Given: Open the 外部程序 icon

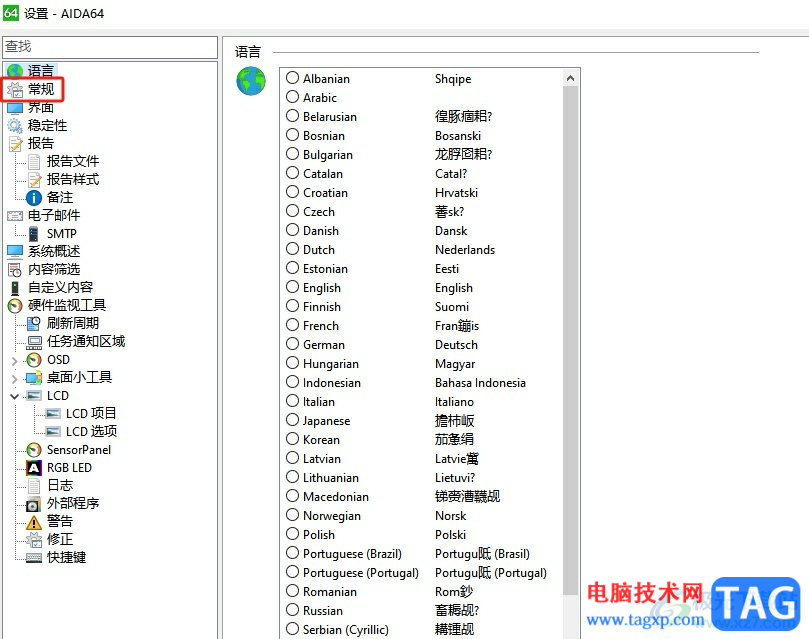Looking at the screenshot, I should pyautogui.click(x=34, y=504).
